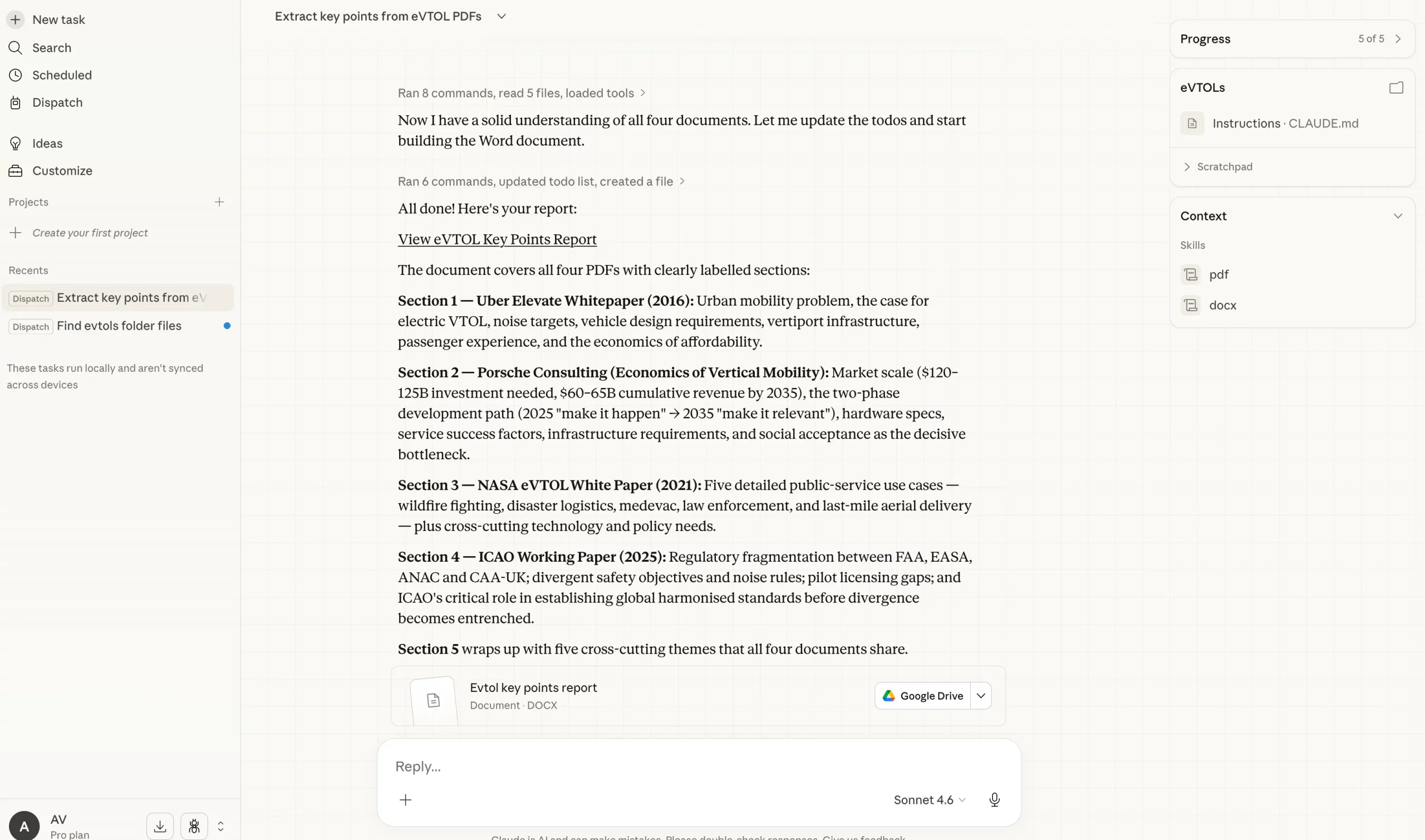Open the Scheduled tasks view
1425x840 pixels.
61,75
